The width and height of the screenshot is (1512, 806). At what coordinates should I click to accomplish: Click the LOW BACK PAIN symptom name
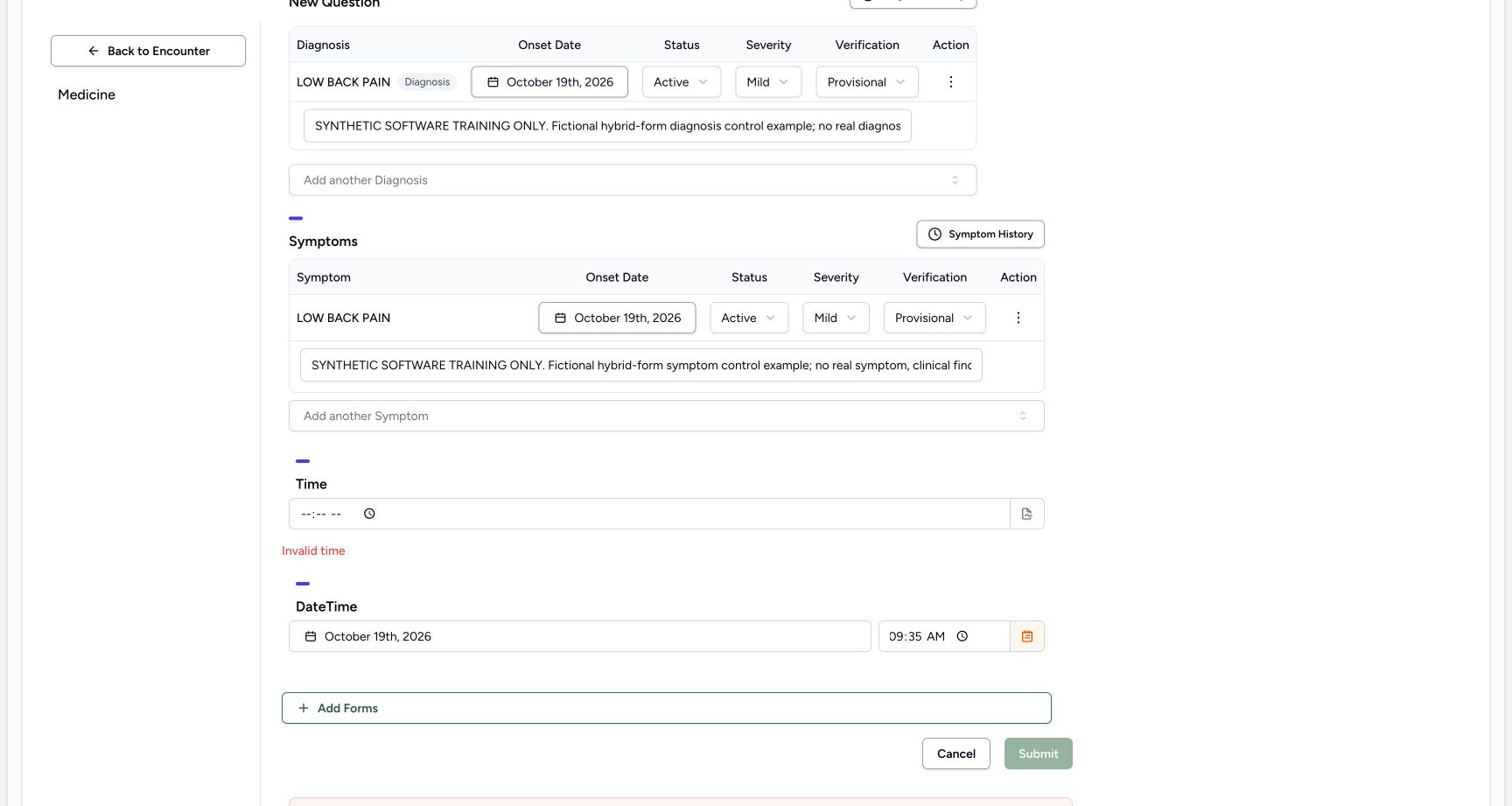(343, 318)
